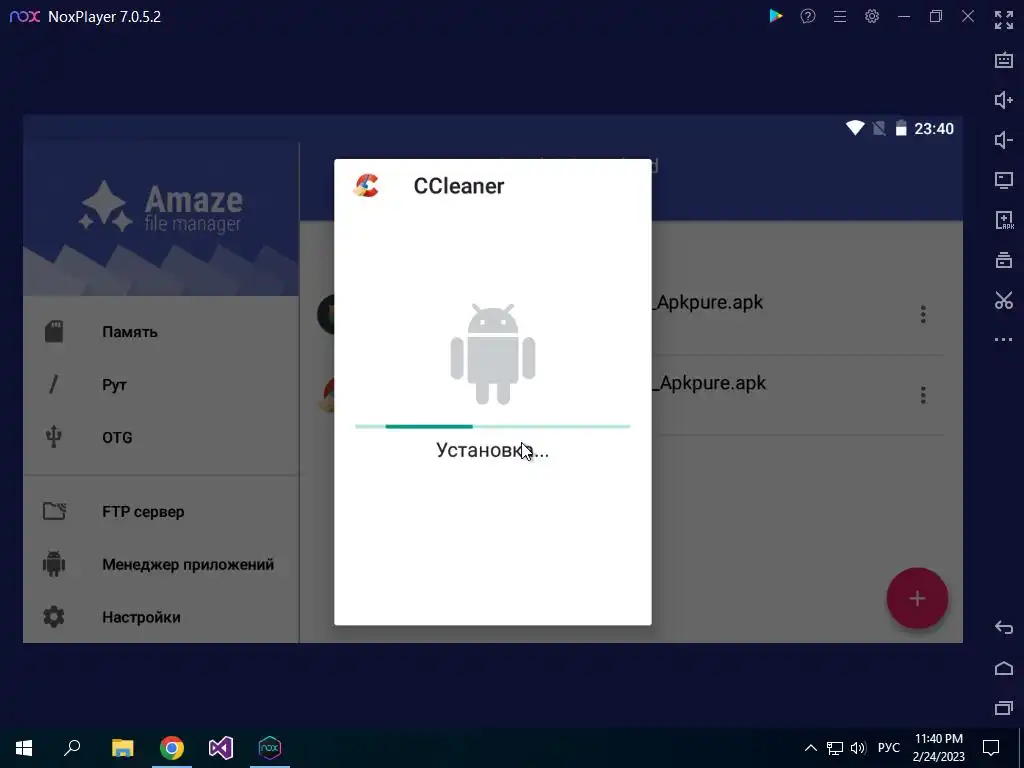
Task: Click the battery icon in Android status bar
Action: pos(901,128)
